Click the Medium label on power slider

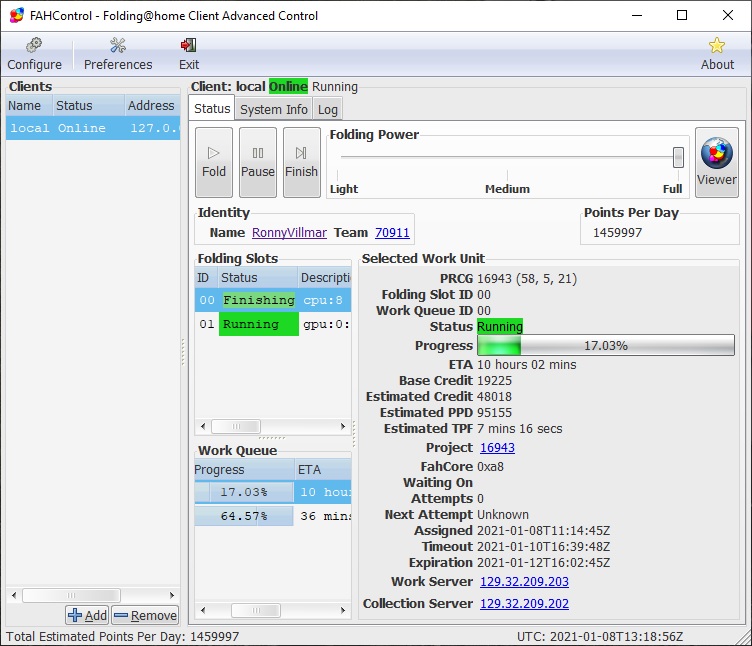(507, 189)
